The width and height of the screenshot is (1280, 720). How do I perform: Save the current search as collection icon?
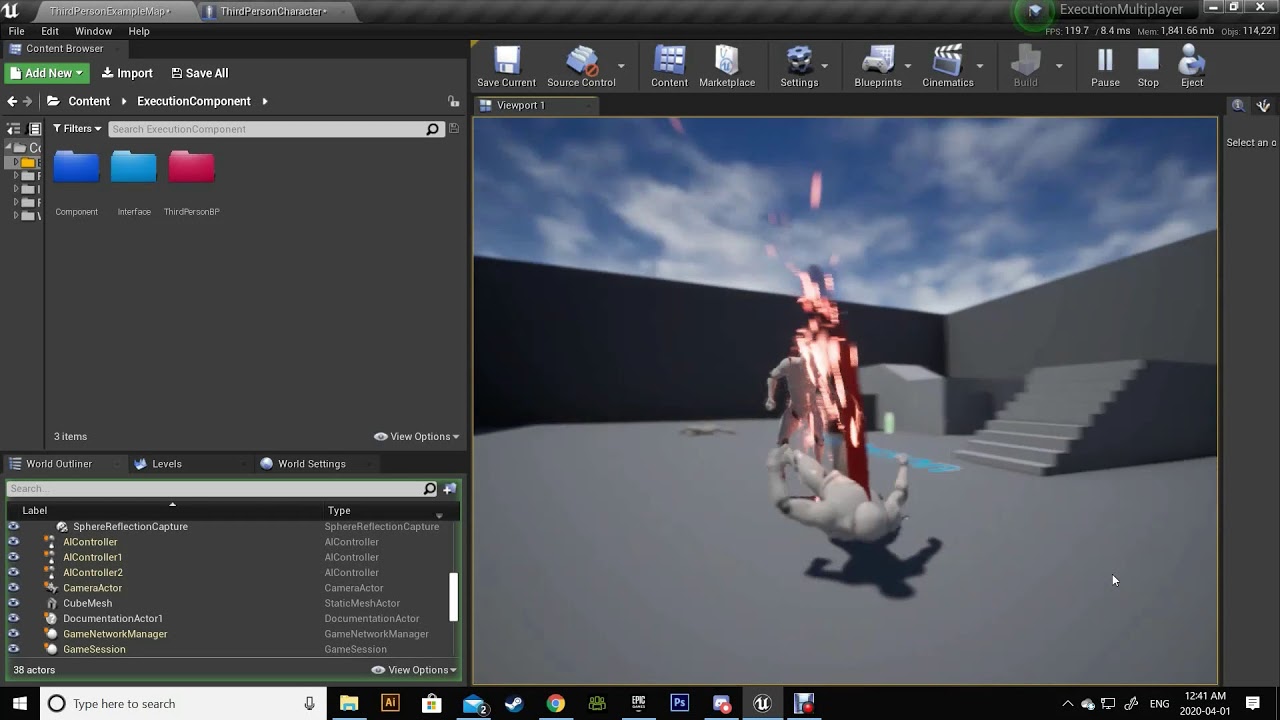(x=454, y=129)
